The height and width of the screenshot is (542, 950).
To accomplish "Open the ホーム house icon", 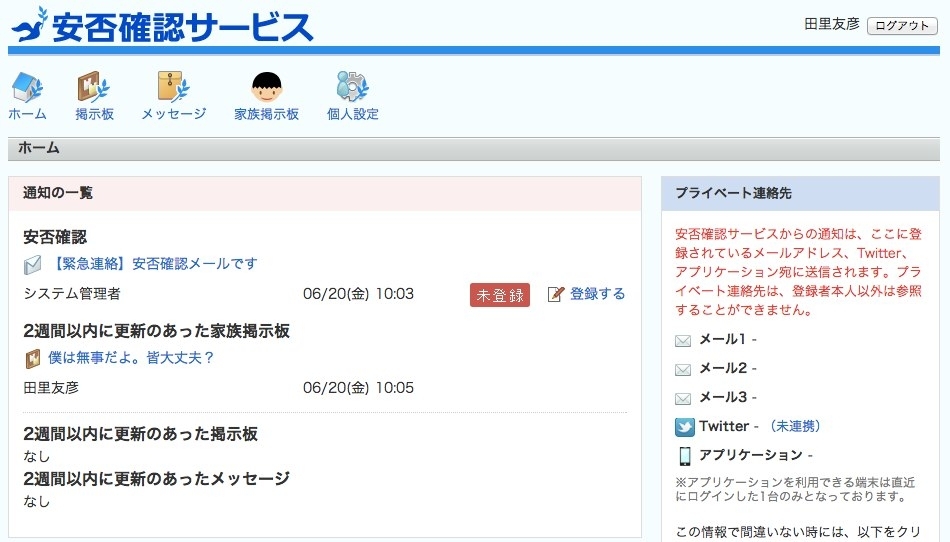I will (x=27, y=87).
